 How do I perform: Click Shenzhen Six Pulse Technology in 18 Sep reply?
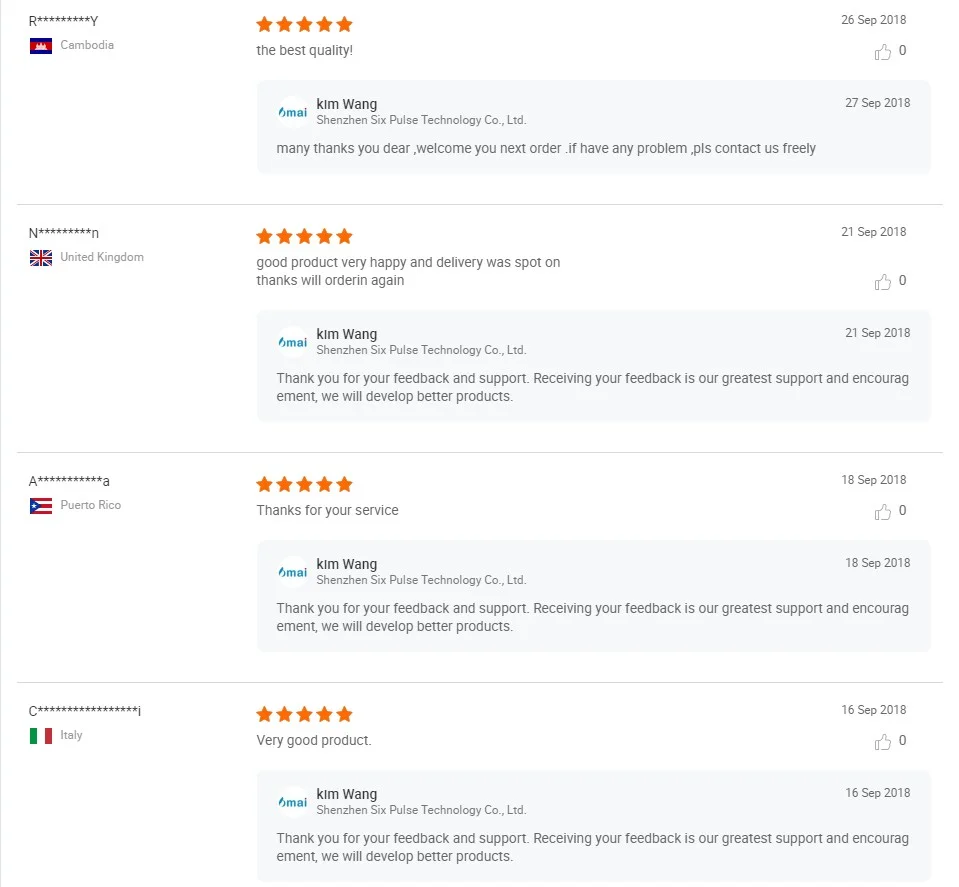(x=421, y=580)
